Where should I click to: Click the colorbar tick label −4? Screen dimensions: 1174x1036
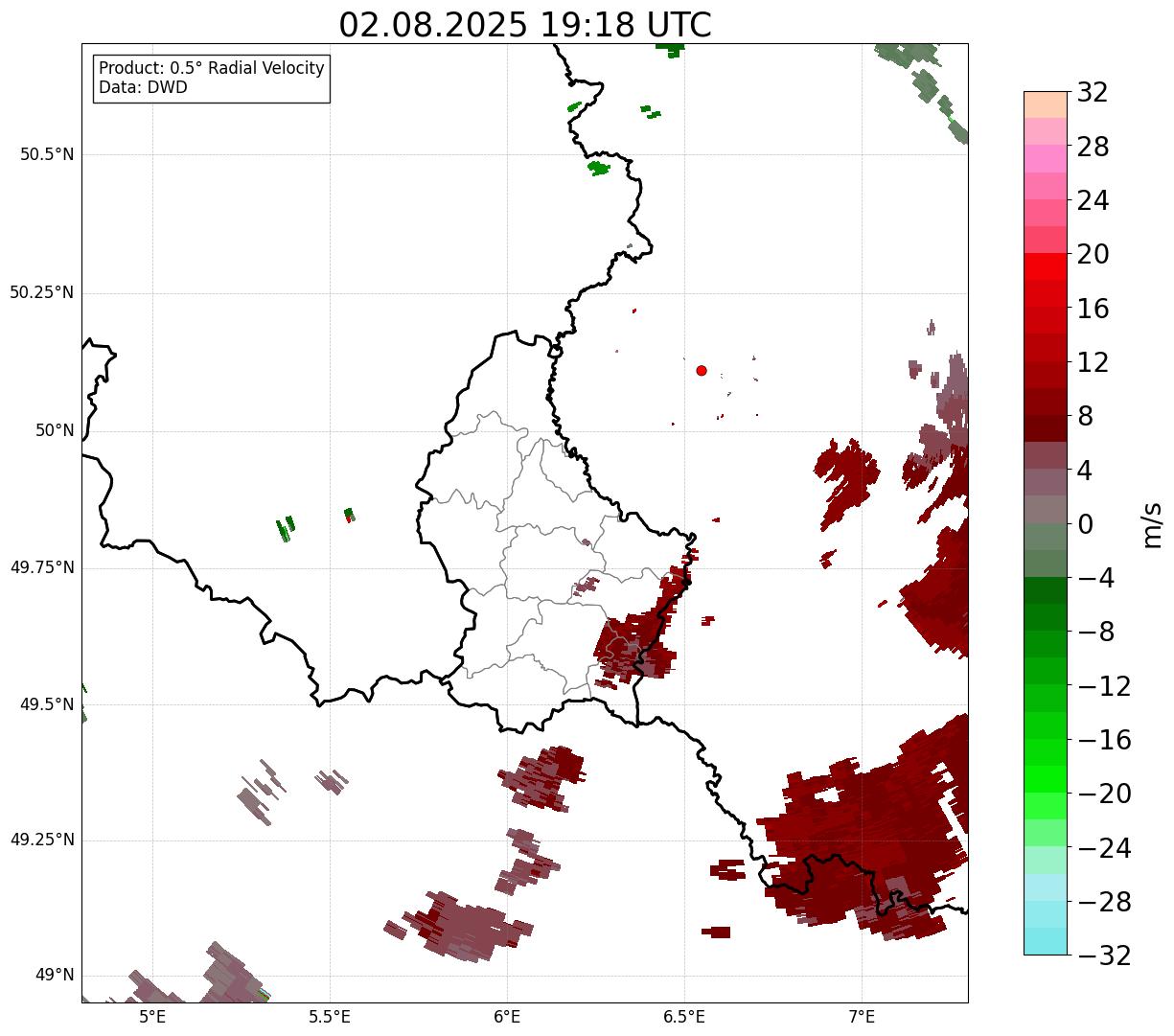tap(1094, 579)
